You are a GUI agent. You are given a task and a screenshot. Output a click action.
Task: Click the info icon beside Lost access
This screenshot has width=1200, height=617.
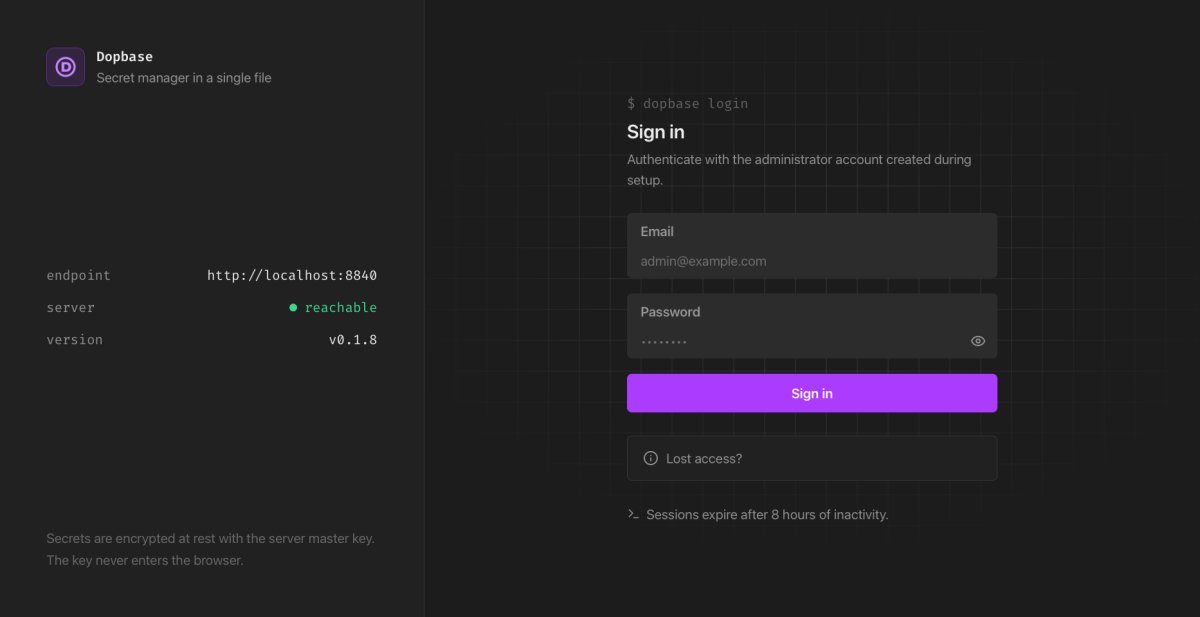pos(650,459)
